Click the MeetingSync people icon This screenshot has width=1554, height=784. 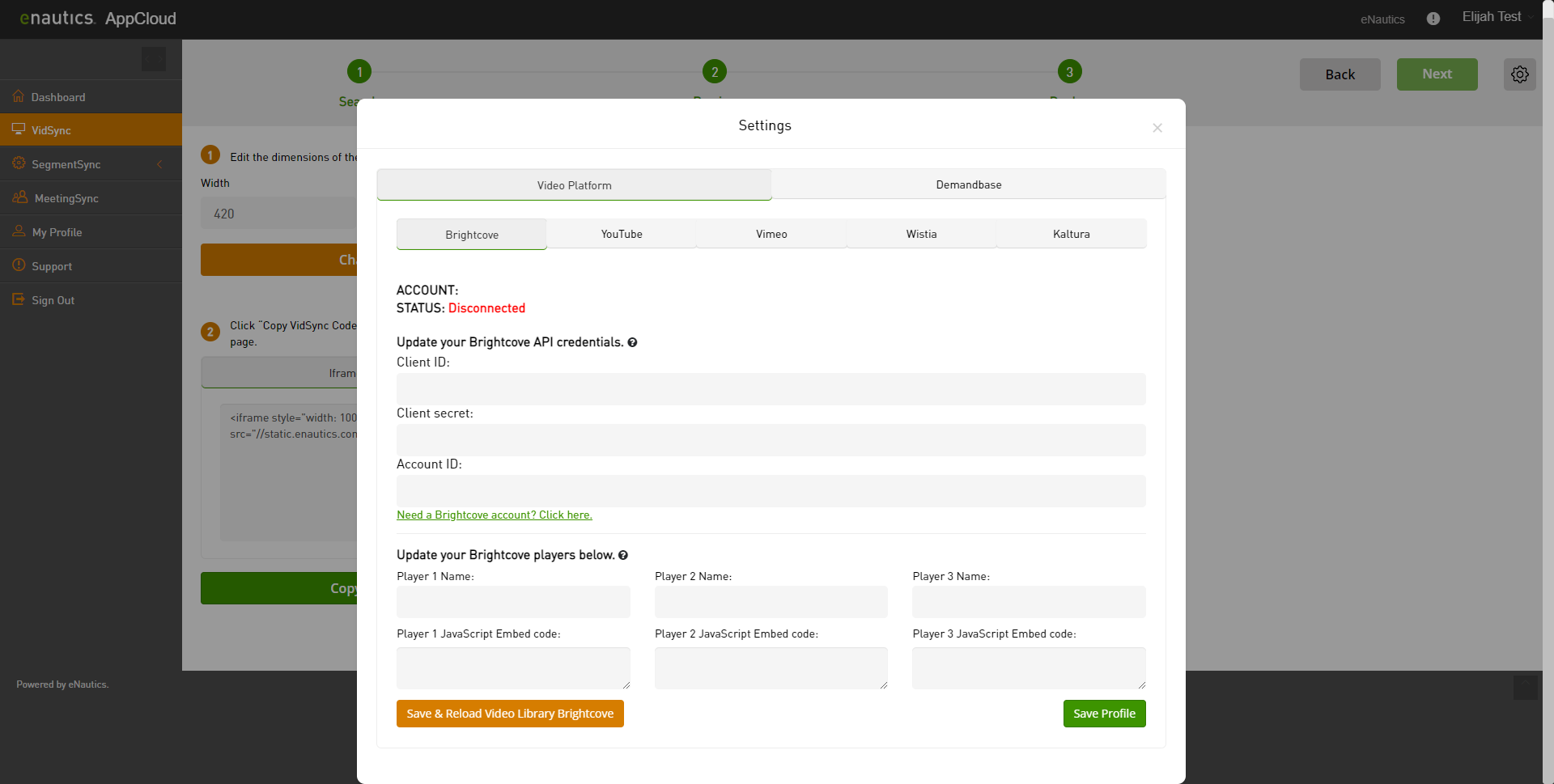pyautogui.click(x=20, y=197)
